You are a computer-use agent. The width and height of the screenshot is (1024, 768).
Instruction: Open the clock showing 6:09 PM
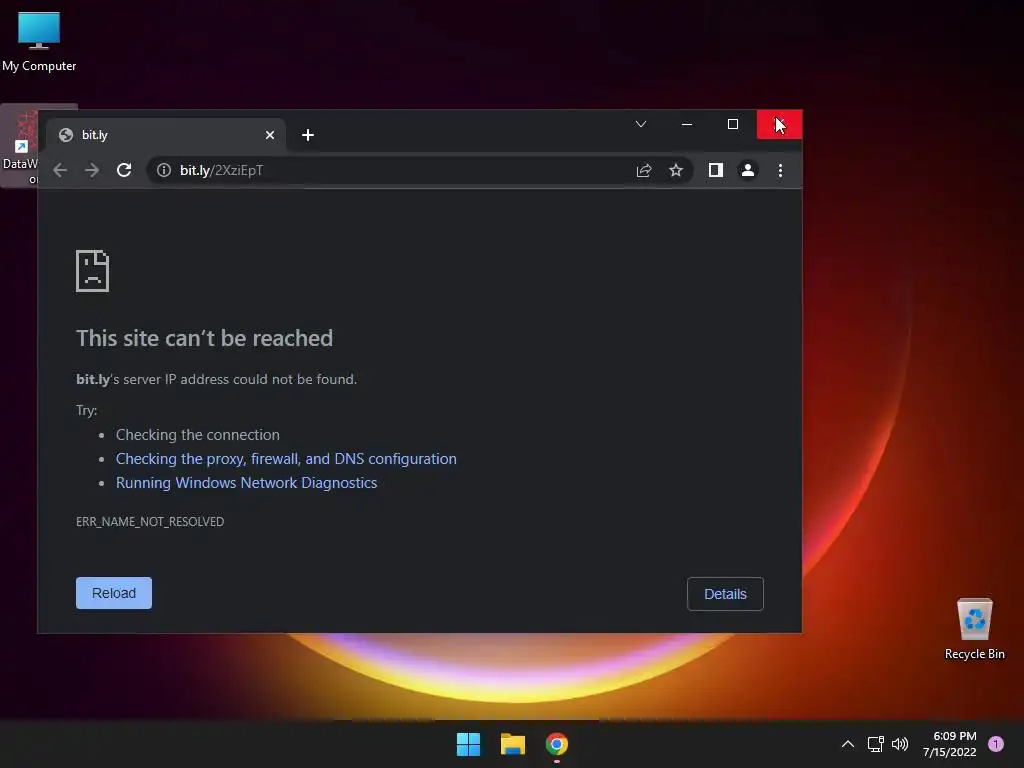[x=950, y=744]
